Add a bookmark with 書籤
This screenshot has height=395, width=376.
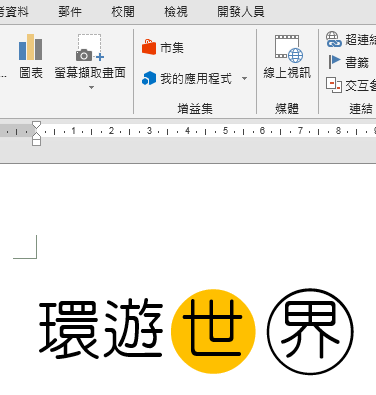pyautogui.click(x=349, y=62)
